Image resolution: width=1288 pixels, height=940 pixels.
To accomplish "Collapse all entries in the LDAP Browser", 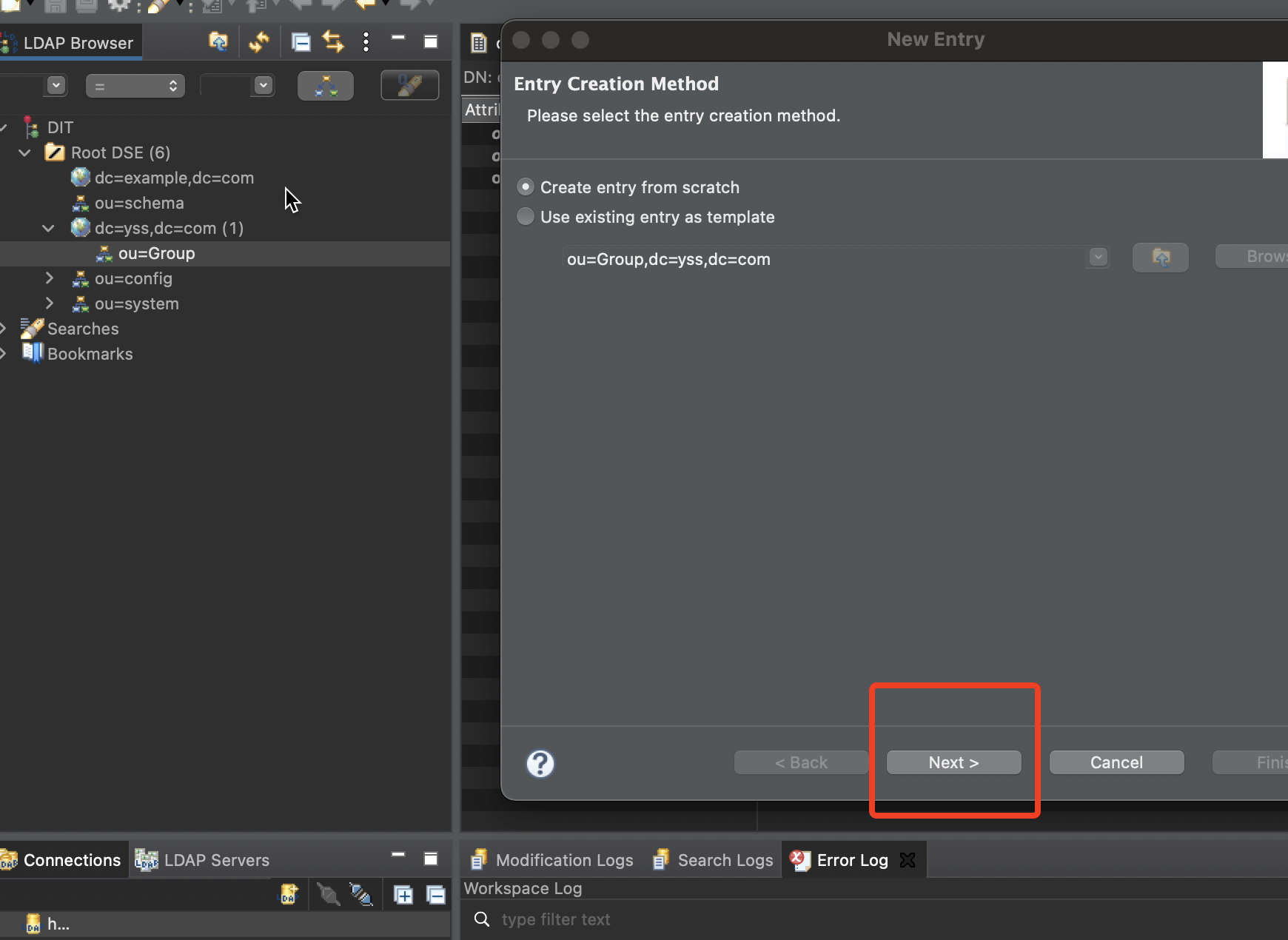I will tap(301, 42).
